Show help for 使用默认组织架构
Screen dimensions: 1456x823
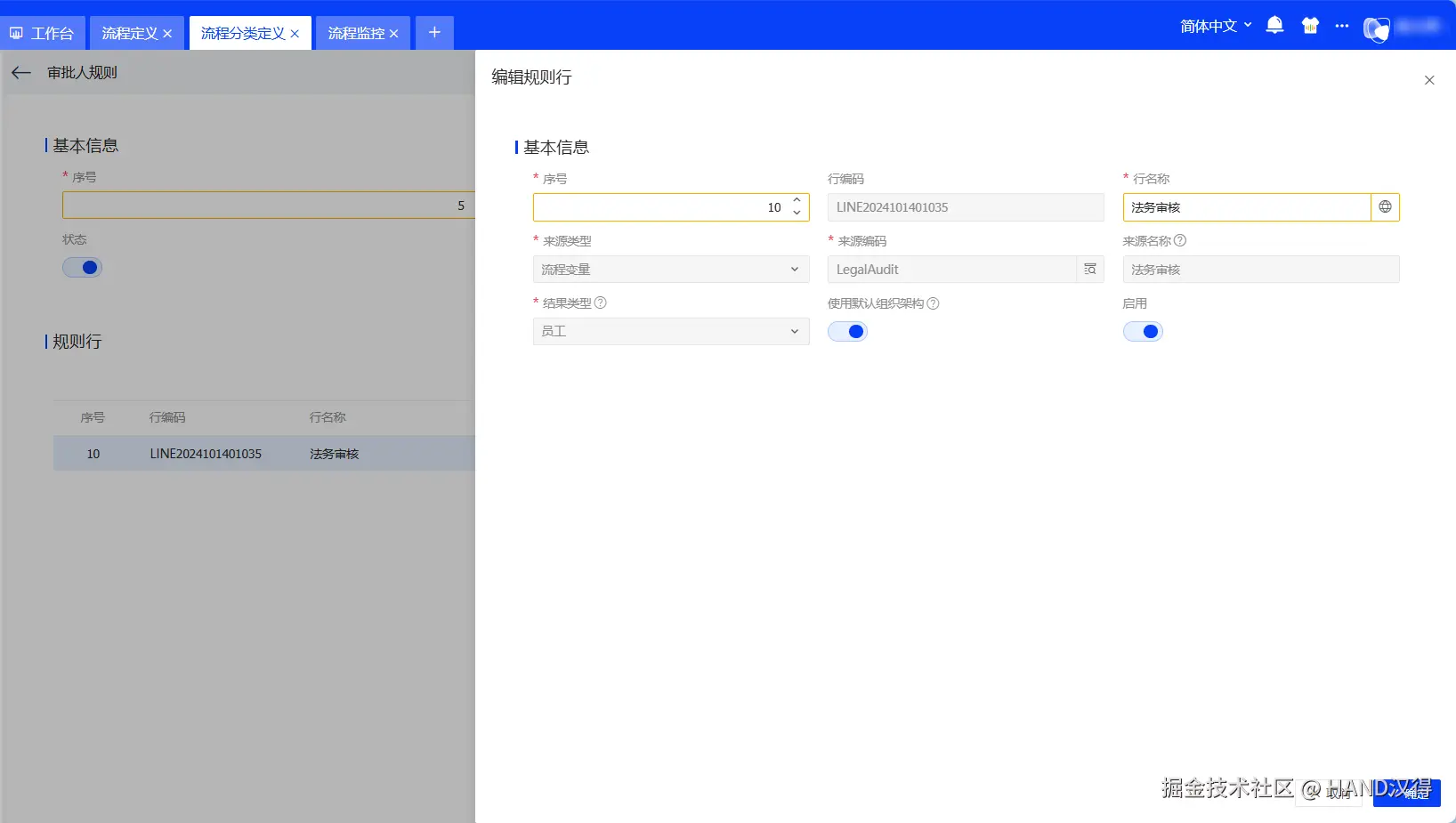coord(934,303)
